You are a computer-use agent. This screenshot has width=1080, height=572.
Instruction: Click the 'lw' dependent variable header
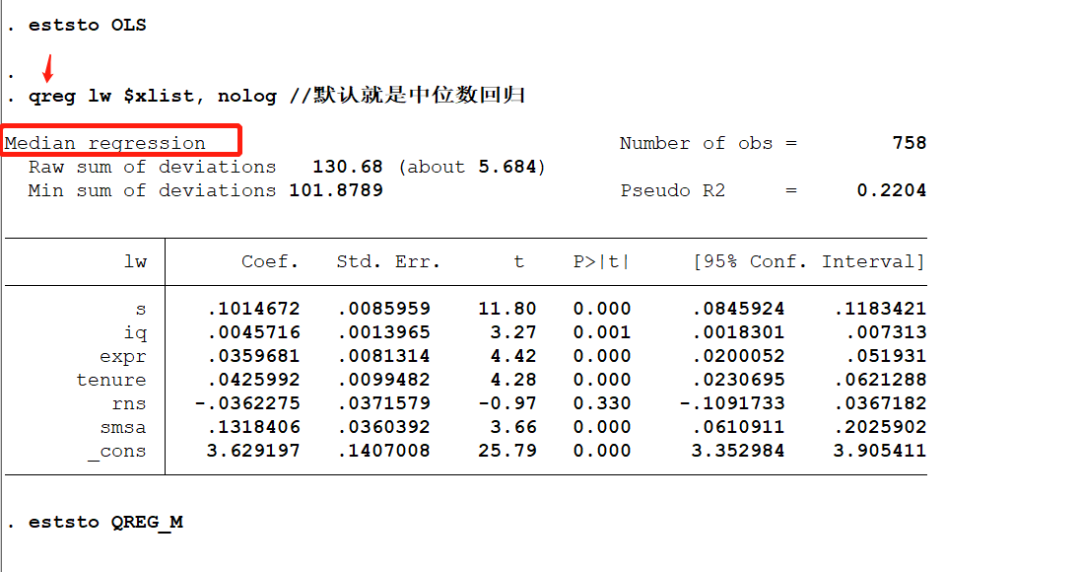135,262
